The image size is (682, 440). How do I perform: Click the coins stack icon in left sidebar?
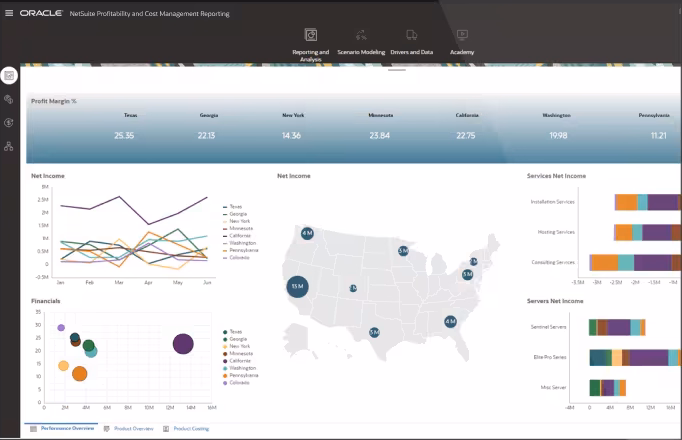tap(9, 100)
